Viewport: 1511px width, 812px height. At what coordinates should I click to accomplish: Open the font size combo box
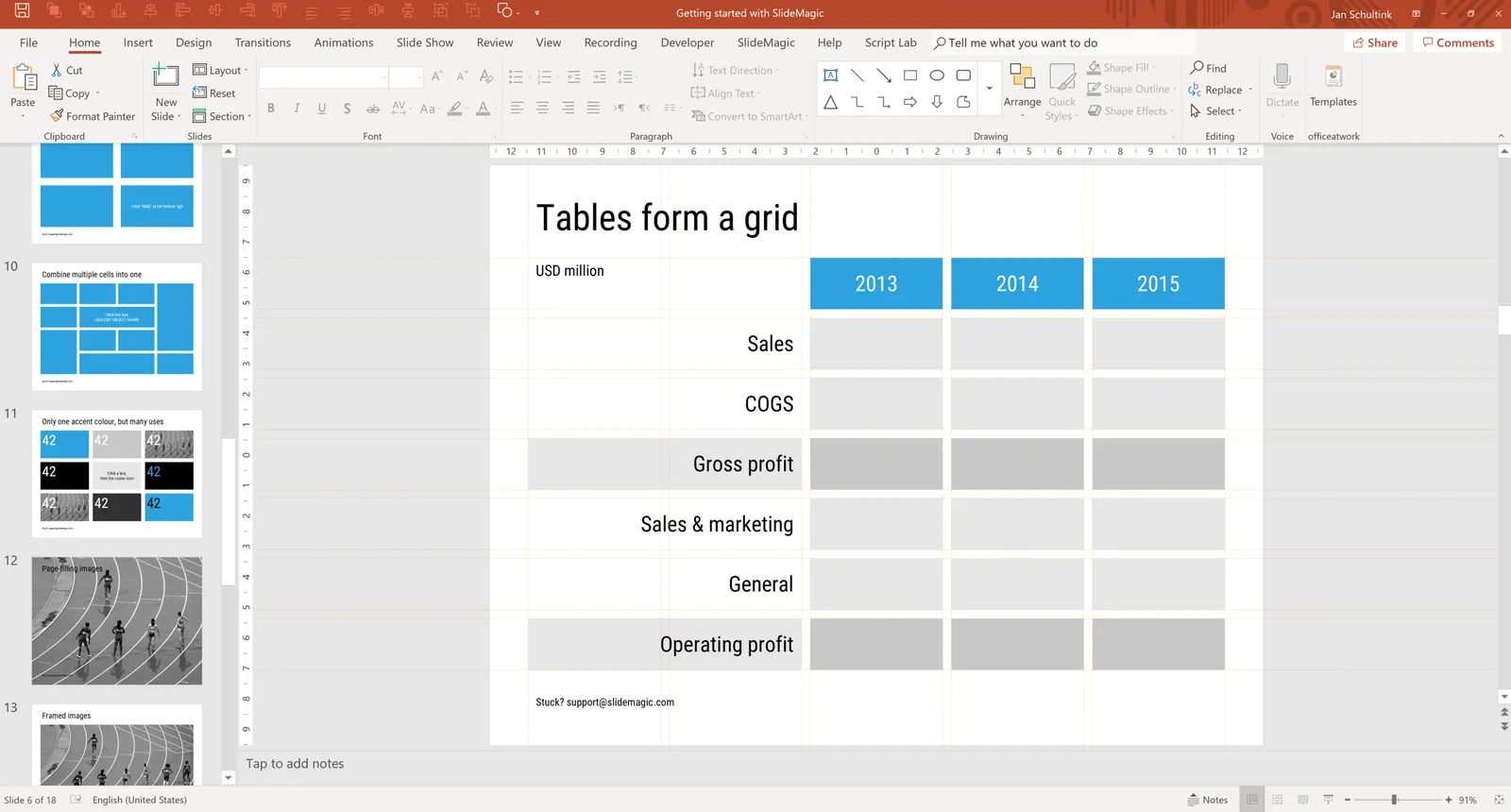[x=406, y=76]
